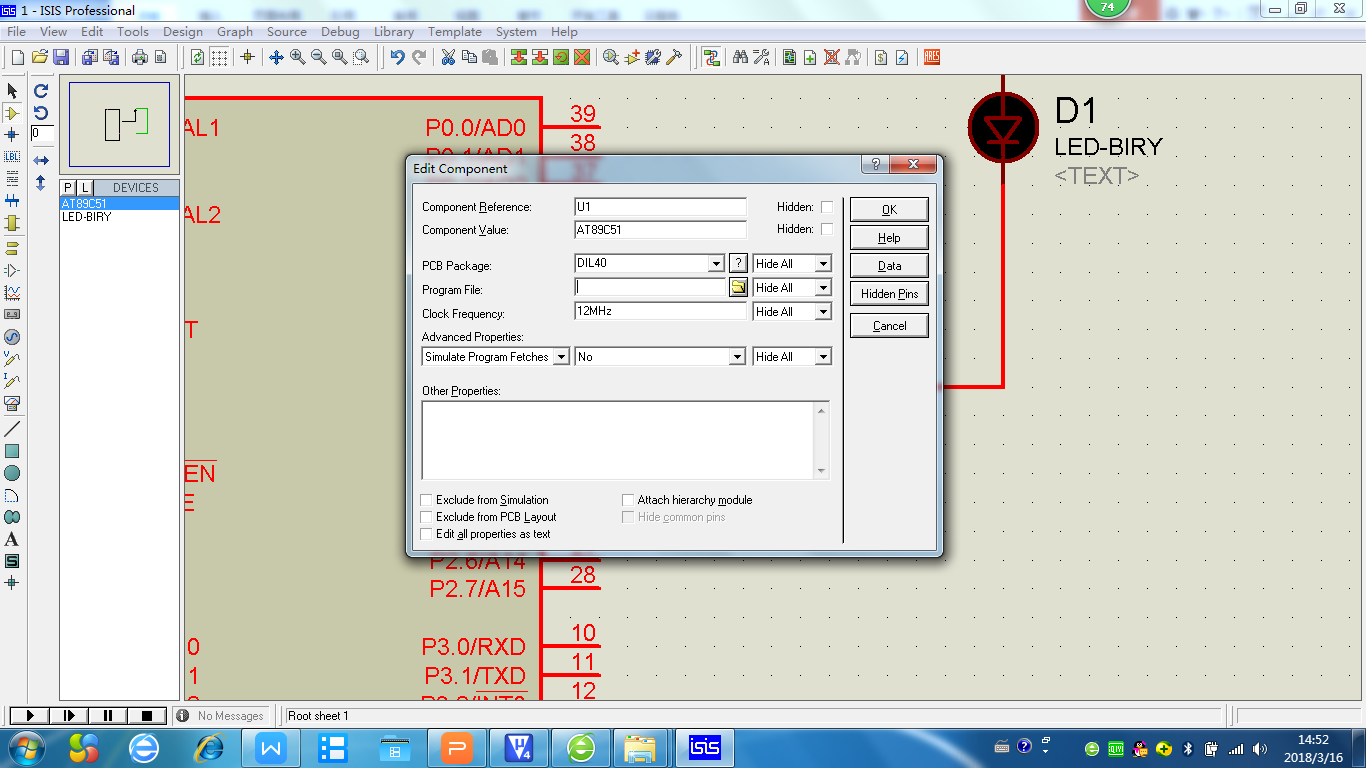Select LED-BIRY in the devices list
1366x768 pixels.
point(87,217)
